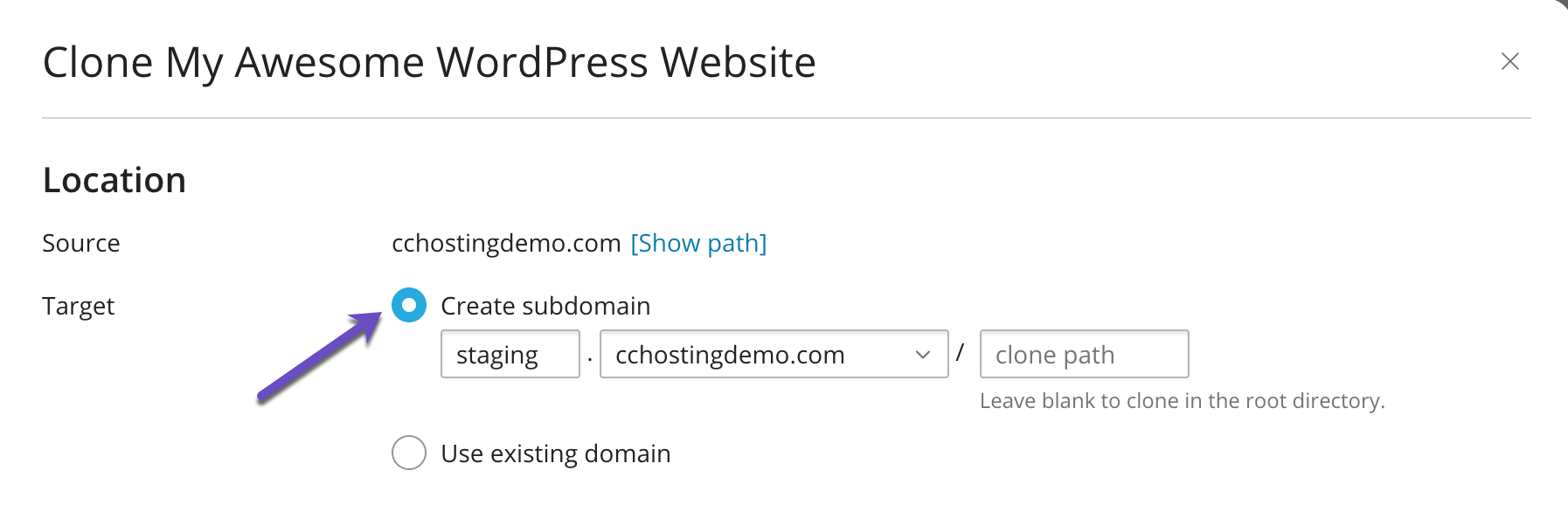The height and width of the screenshot is (512, 1568).
Task: Click inside the staging subdomain field
Action: pos(510,354)
